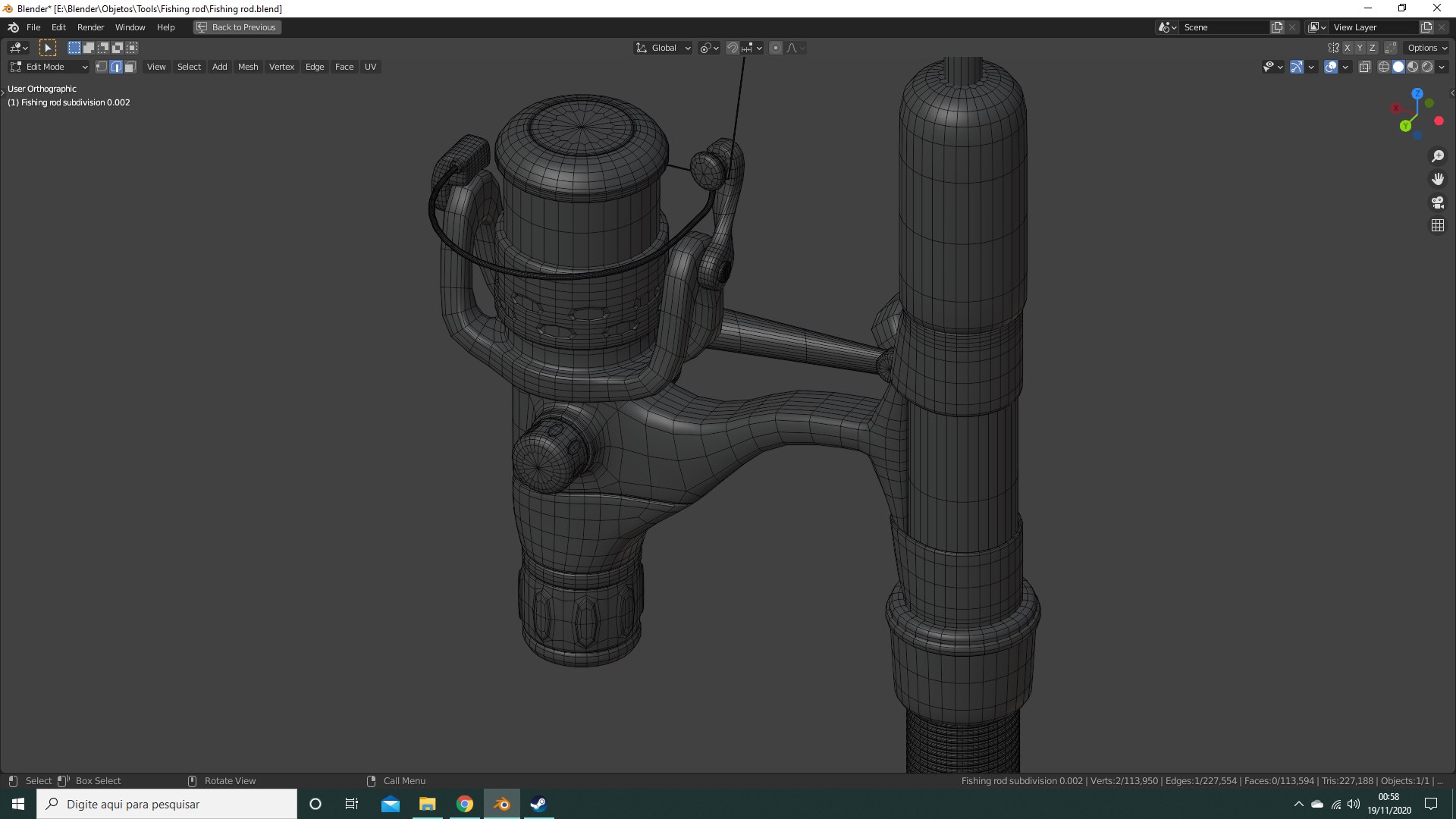Switch to Wireframe viewport shading
The height and width of the screenshot is (819, 1456).
pos(1383,67)
